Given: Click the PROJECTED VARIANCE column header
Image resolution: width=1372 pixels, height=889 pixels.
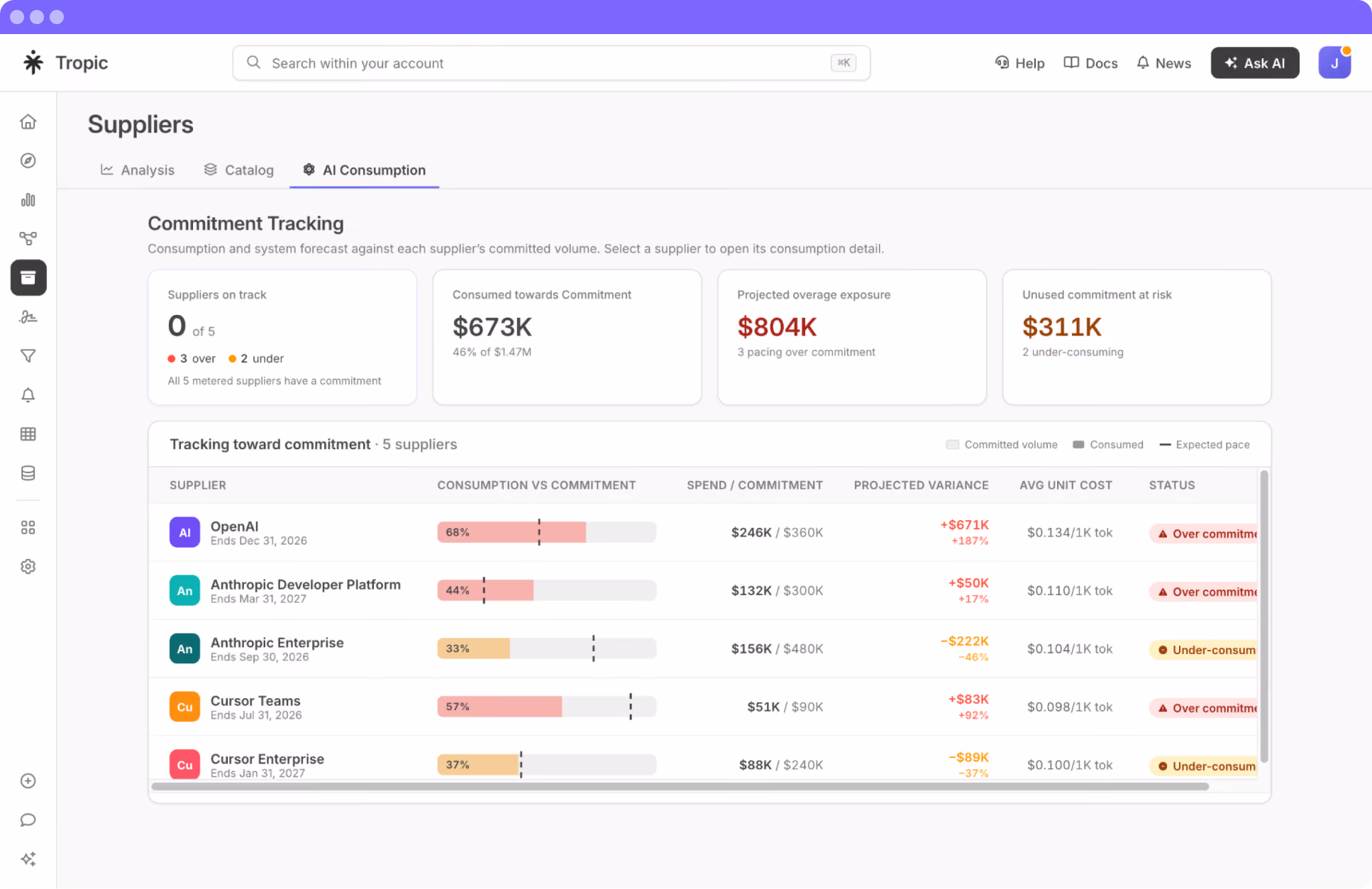Looking at the screenshot, I should click(x=921, y=485).
